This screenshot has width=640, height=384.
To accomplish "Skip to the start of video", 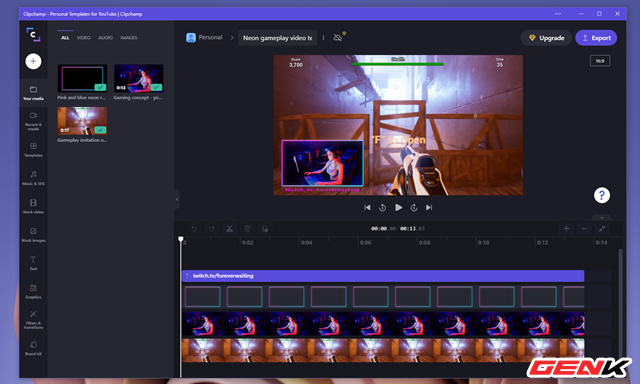I will pos(367,208).
